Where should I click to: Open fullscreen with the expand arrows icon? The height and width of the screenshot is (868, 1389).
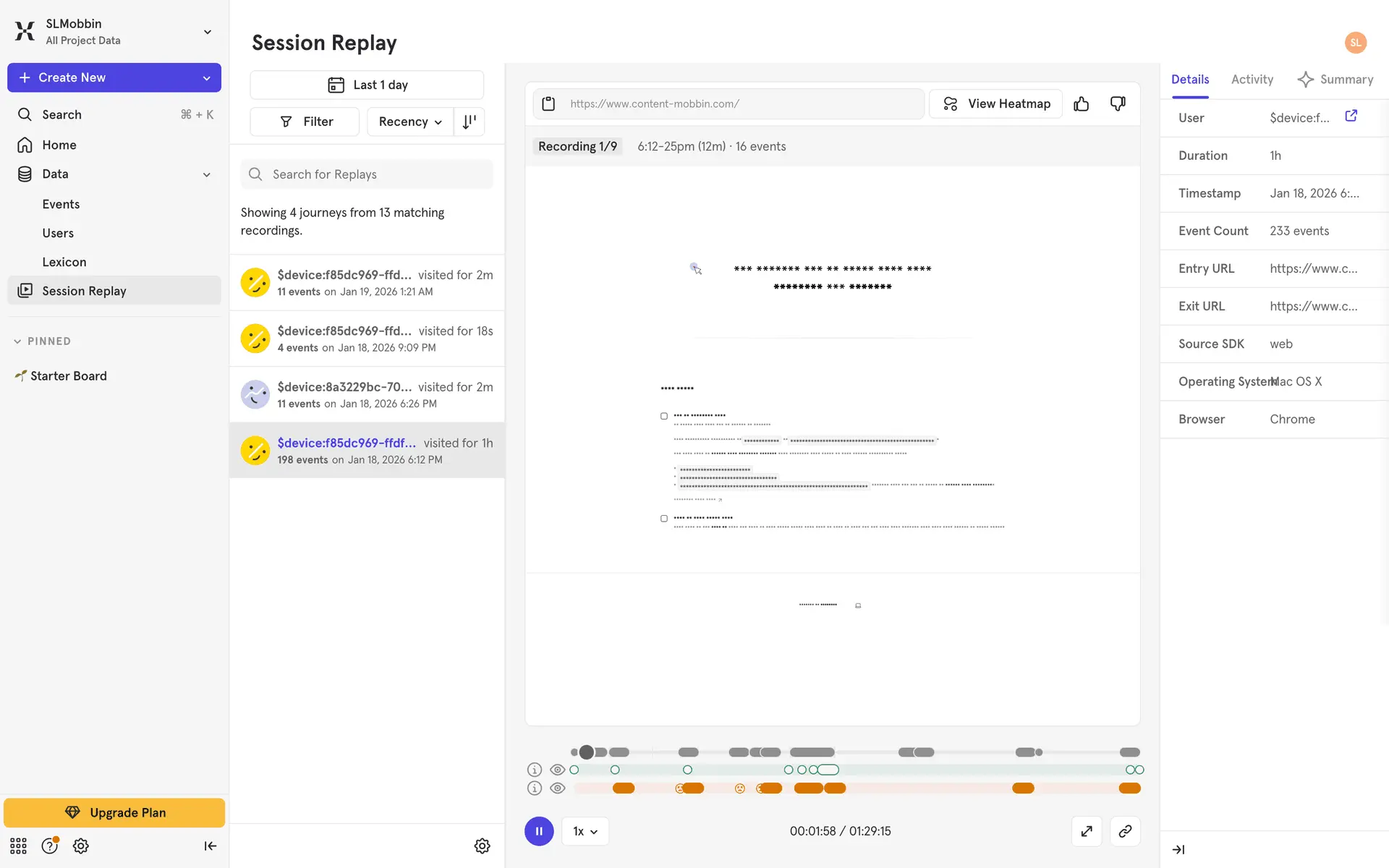[1087, 831]
